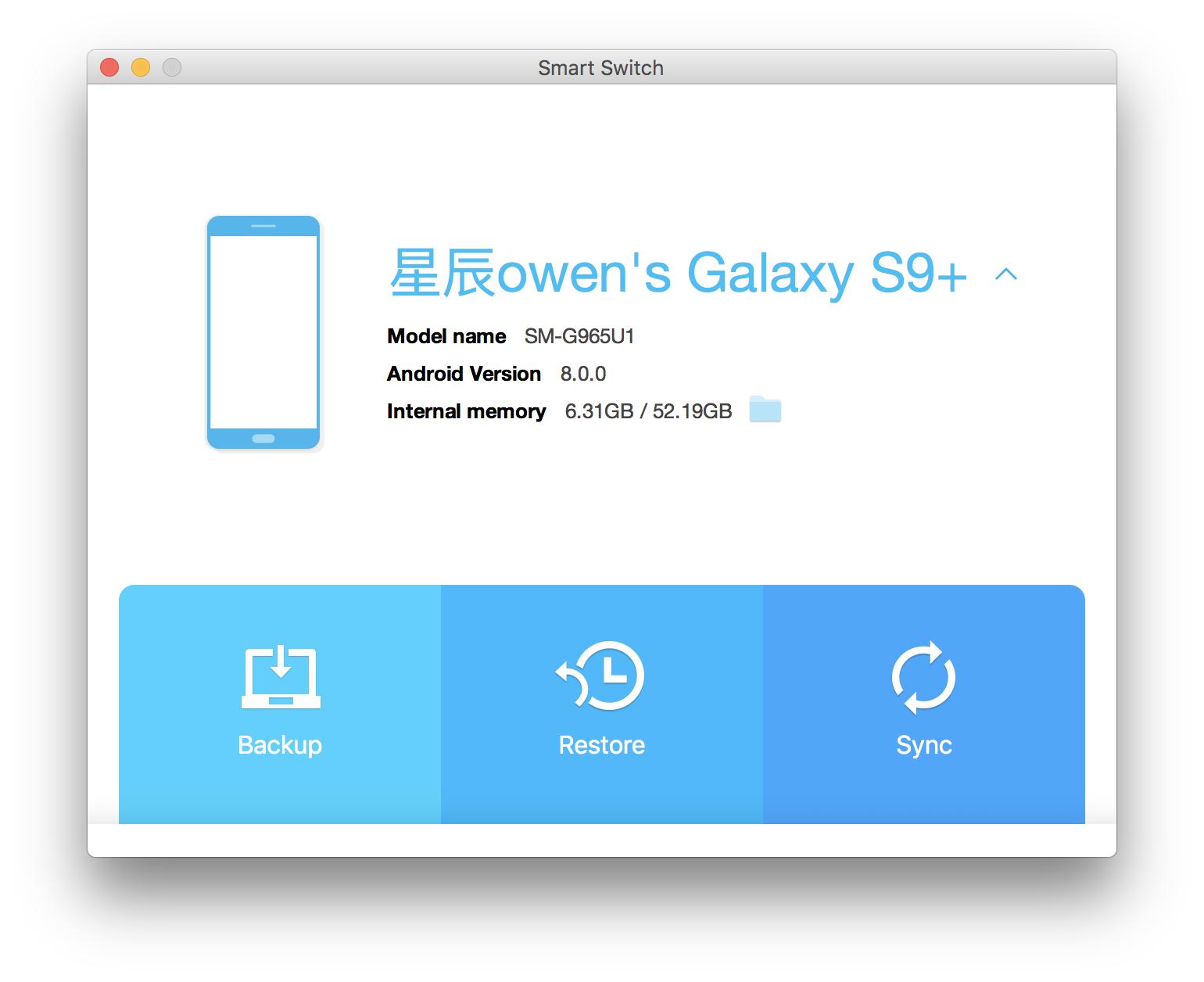
Task: Click the upward arrow beside the device name
Action: (x=1007, y=275)
